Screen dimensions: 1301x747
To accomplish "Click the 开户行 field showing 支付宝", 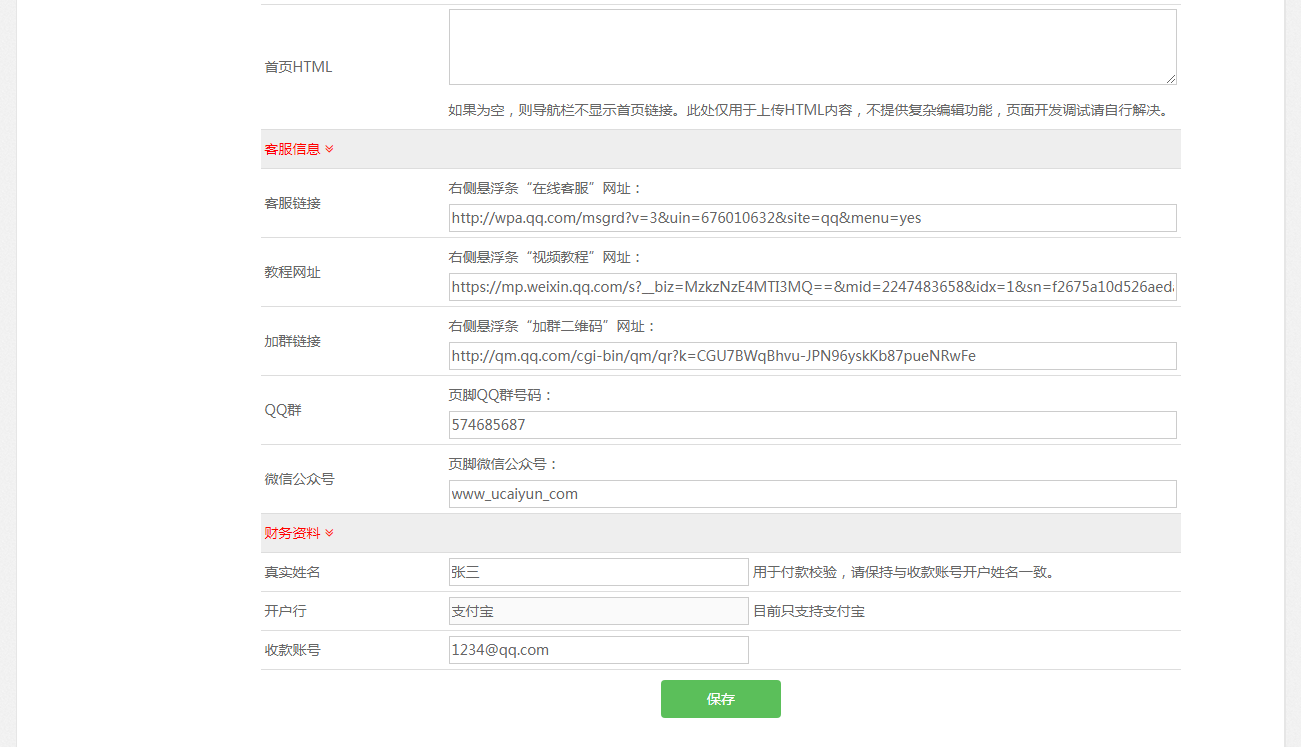I will tap(598, 611).
